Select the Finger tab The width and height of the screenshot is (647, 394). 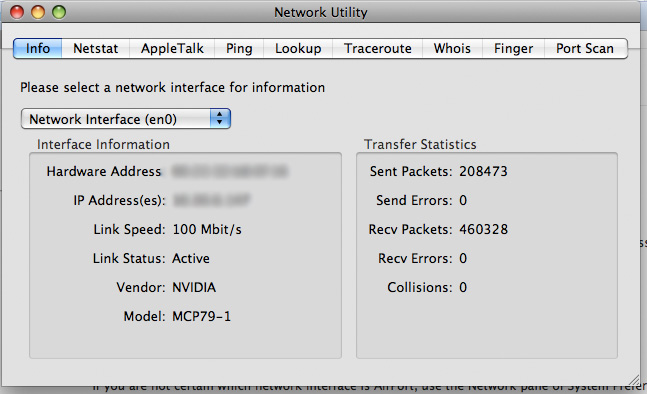click(x=513, y=49)
